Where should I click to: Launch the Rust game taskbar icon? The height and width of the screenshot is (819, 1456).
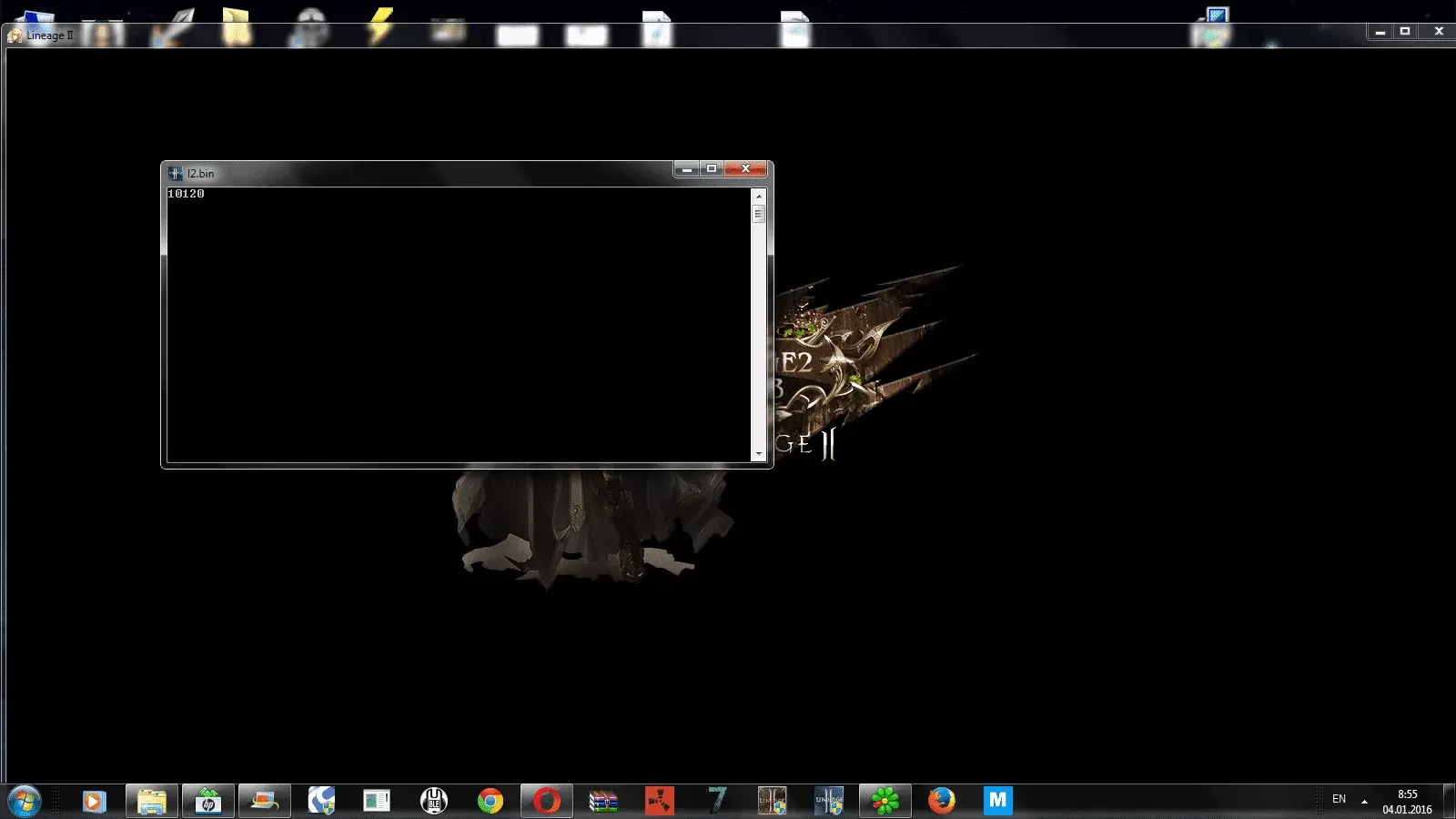(660, 801)
